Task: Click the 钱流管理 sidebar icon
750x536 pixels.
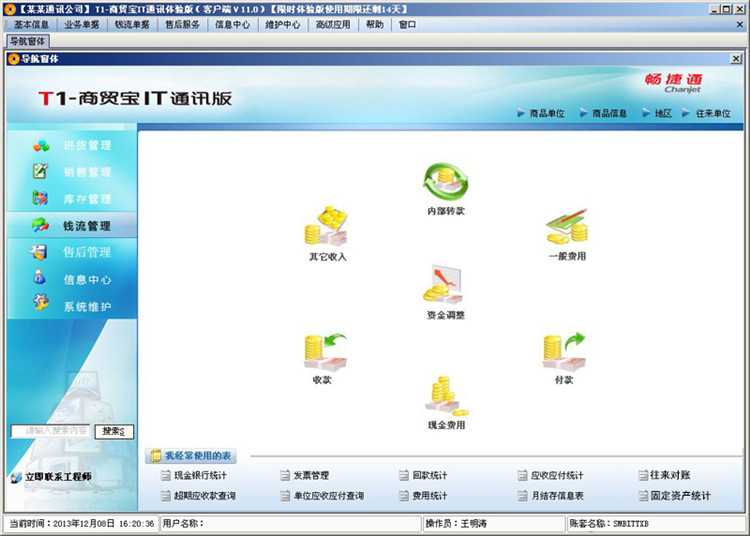Action: (x=40, y=225)
